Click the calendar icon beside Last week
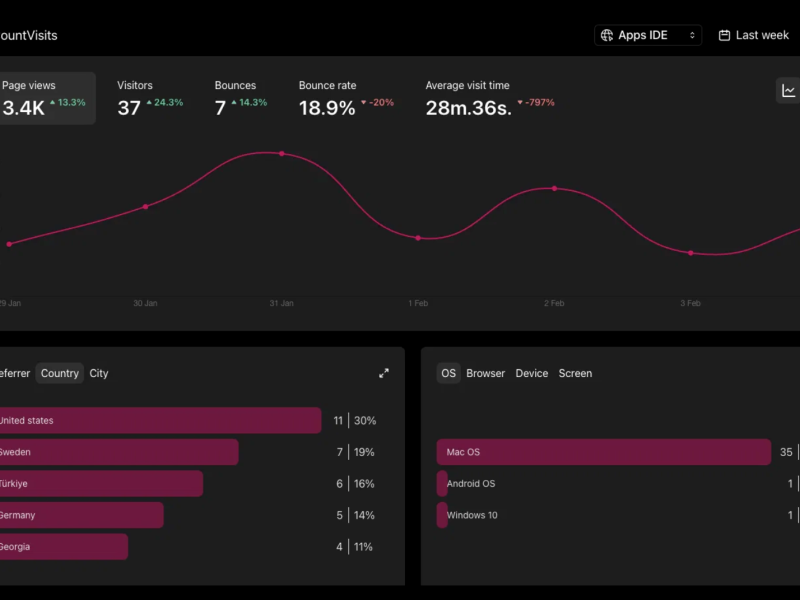Viewport: 800px width, 600px height. 724,35
